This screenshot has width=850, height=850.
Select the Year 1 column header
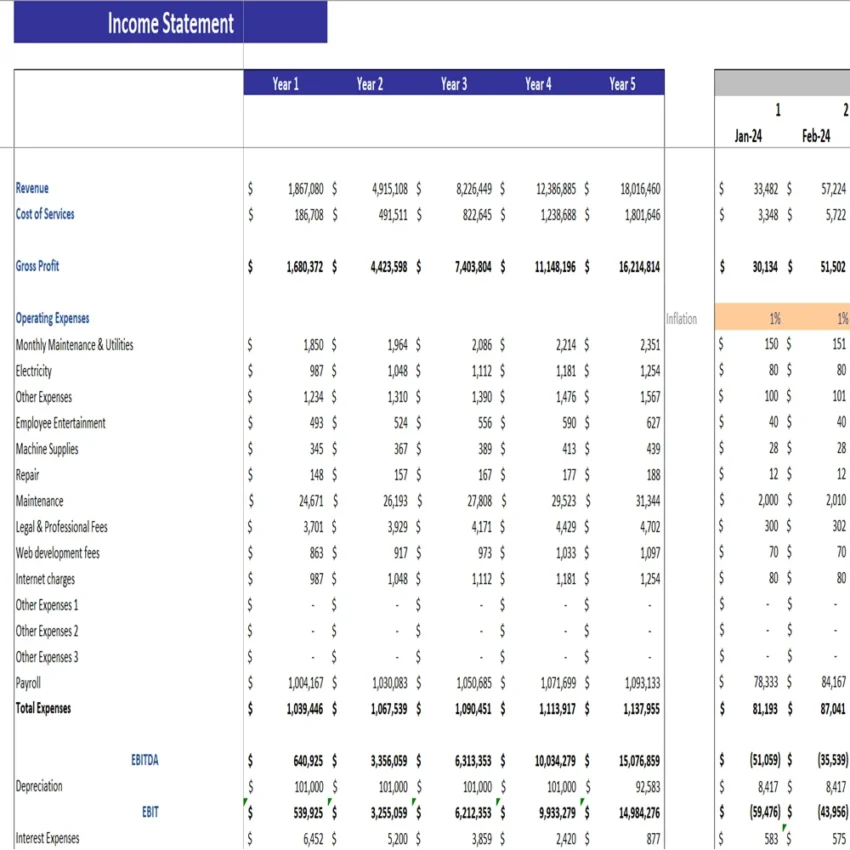point(286,84)
